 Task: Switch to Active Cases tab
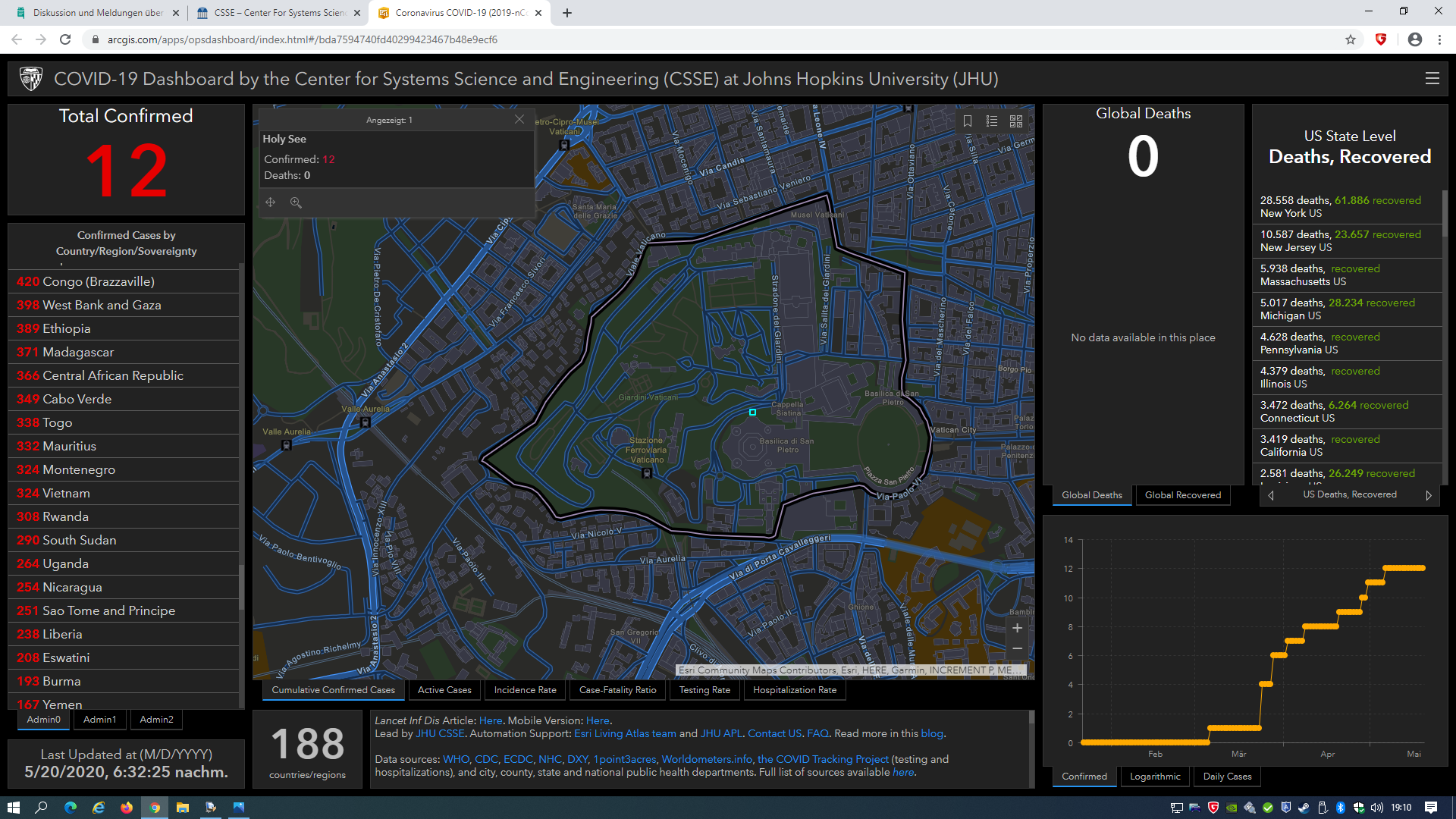(444, 690)
